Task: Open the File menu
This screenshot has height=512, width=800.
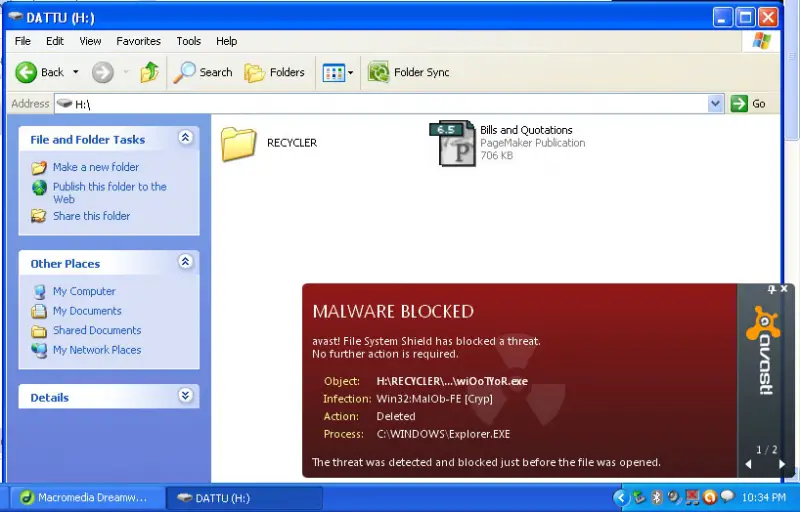Action: click(22, 41)
